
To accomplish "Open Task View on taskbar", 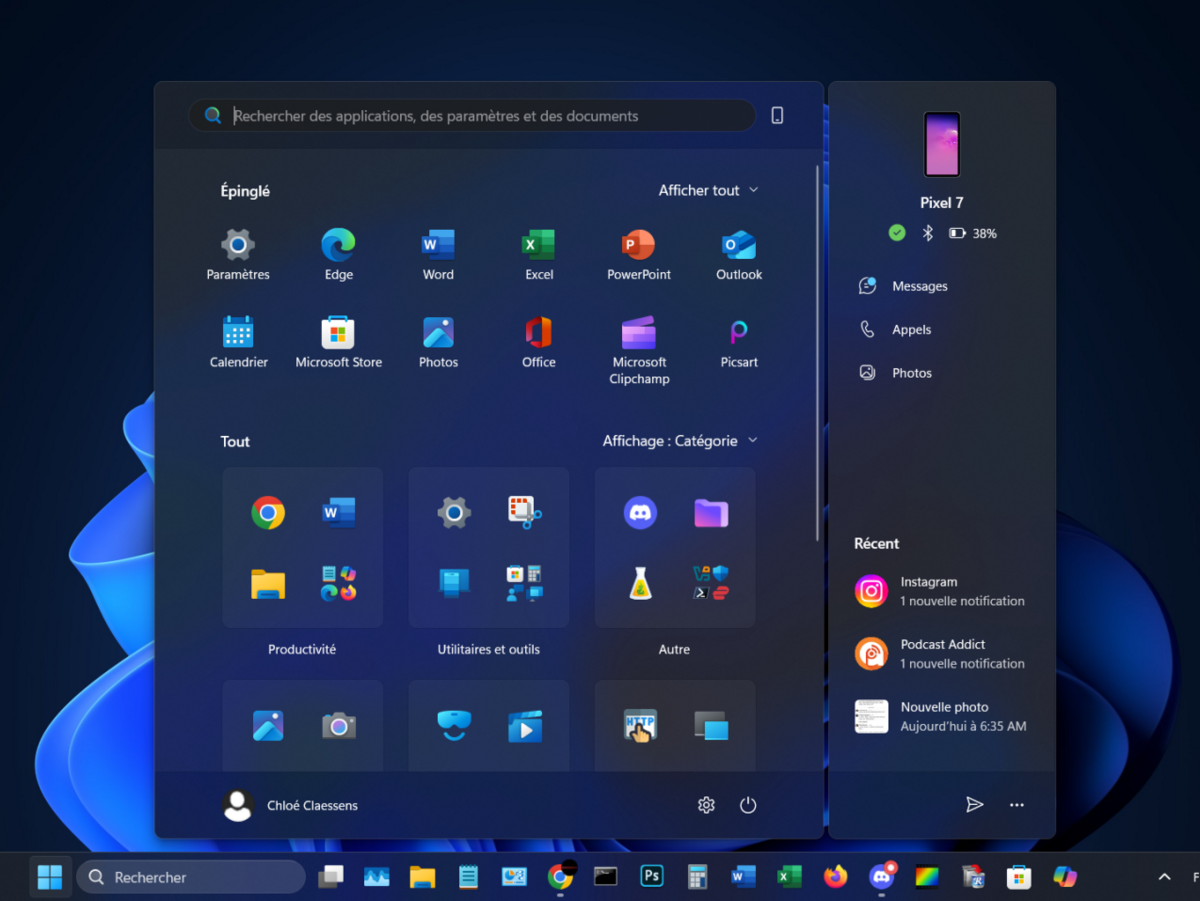I will 331,877.
